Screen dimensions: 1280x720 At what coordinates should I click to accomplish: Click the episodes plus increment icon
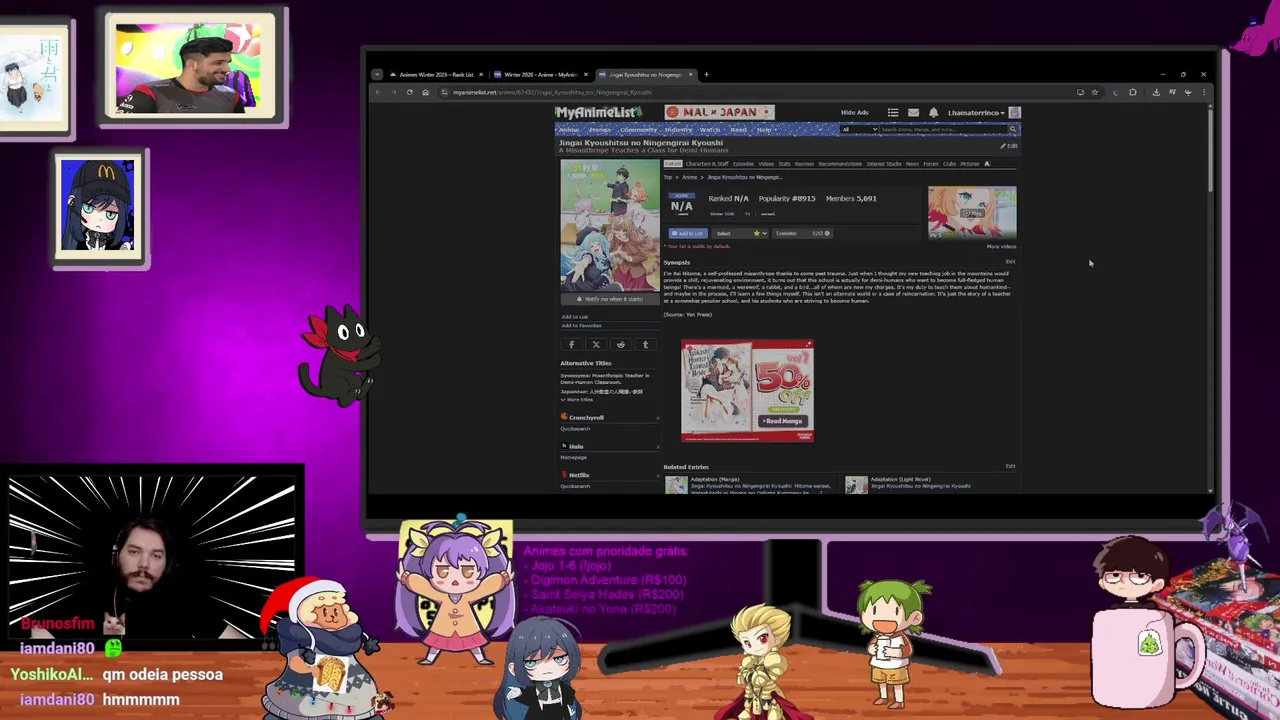pos(827,233)
